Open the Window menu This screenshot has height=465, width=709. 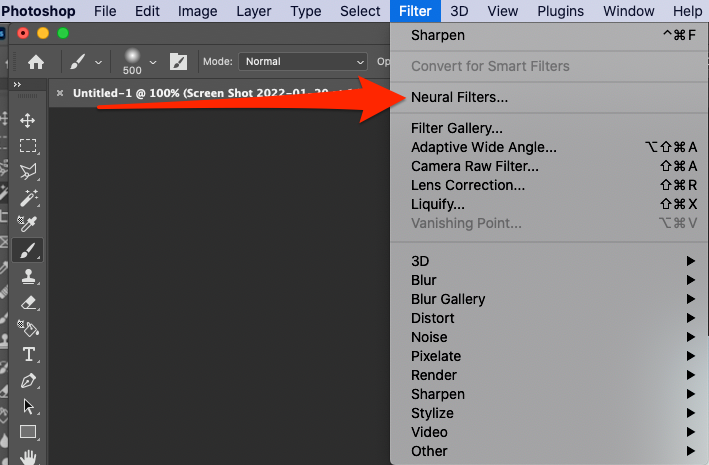[x=629, y=11]
